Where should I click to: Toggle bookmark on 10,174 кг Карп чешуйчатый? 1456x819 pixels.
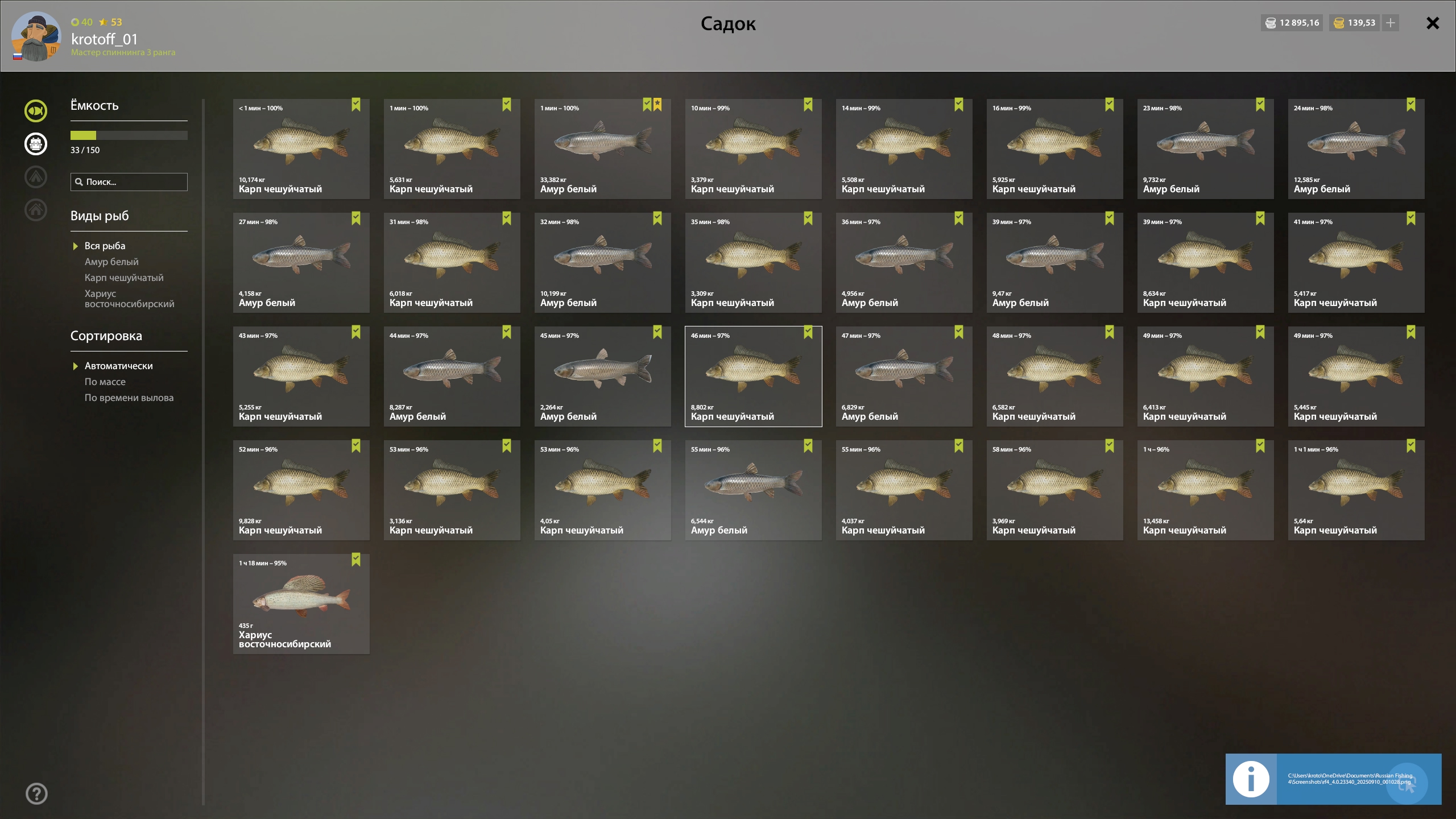[x=356, y=105]
